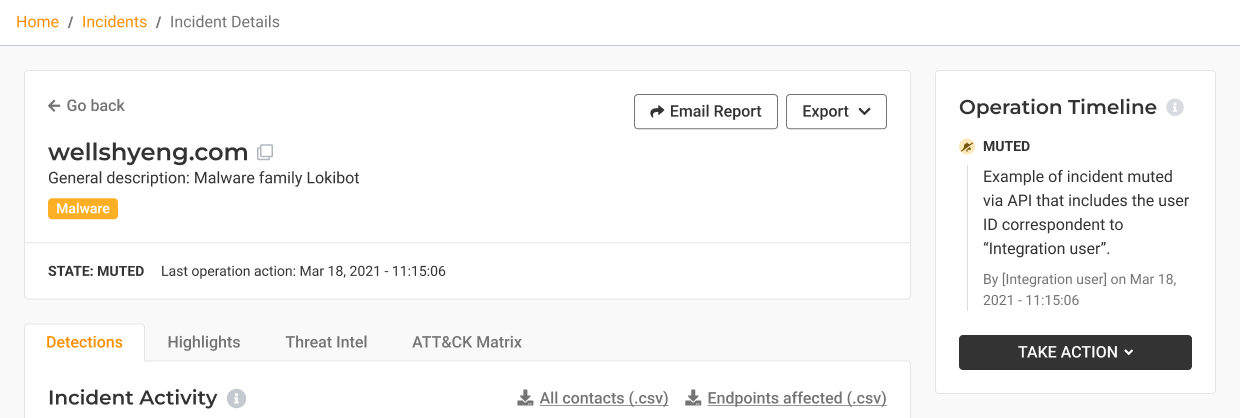Viewport: 1240px width, 418px height.
Task: Click the Malware tag badge
Action: point(83,208)
